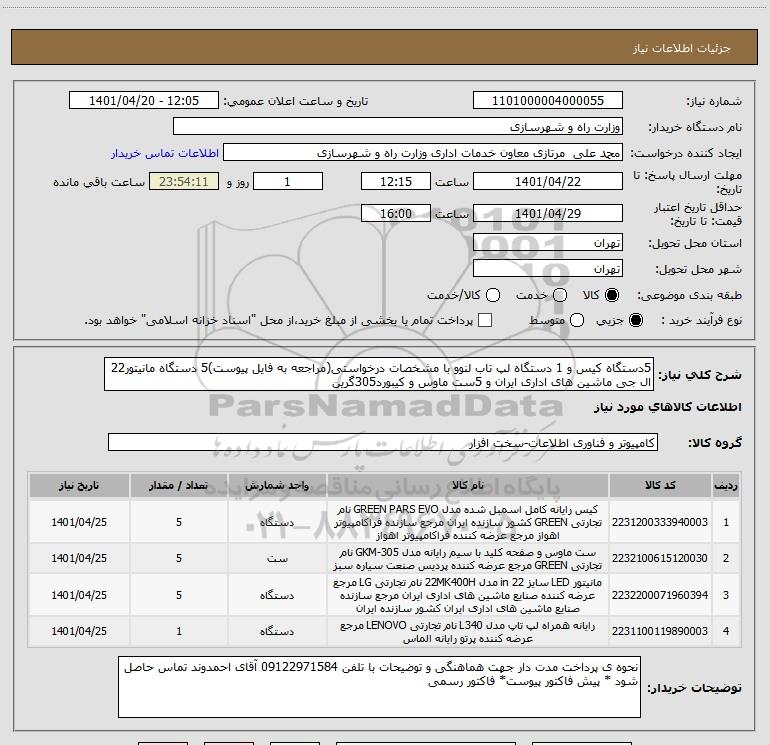Click the کد کالا column header

click(660, 485)
